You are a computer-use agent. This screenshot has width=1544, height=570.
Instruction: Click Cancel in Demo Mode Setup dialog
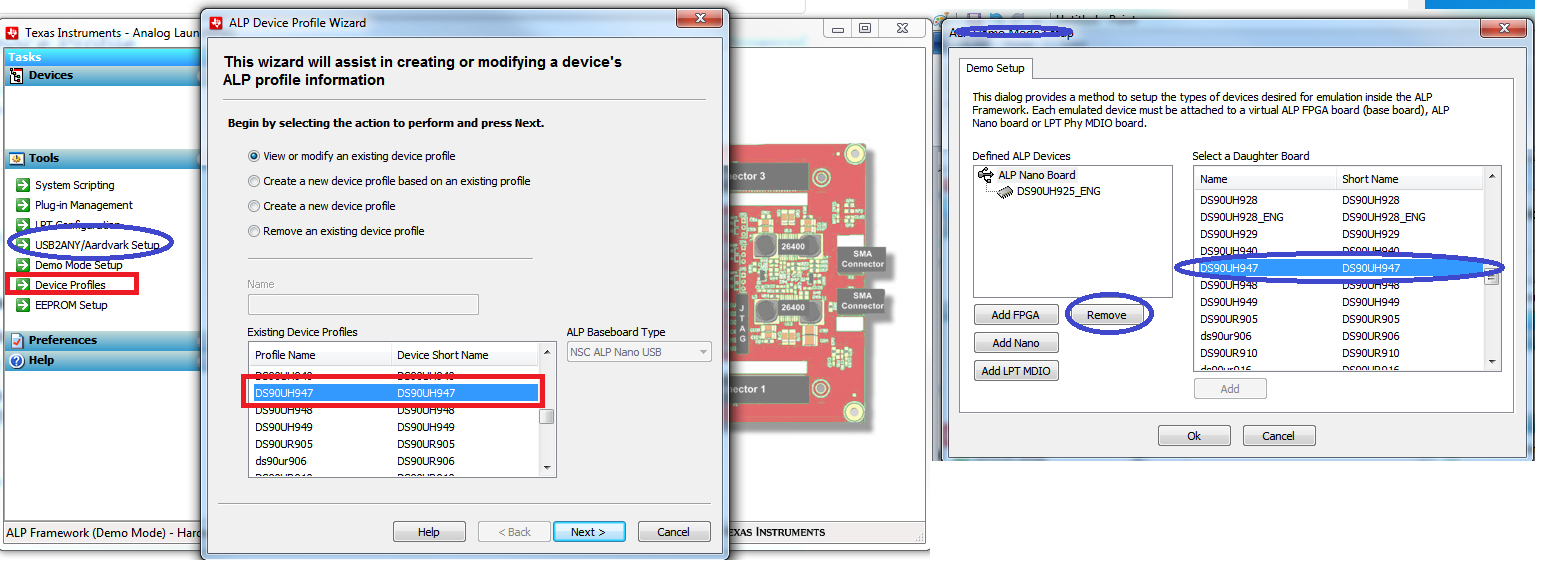coord(1279,436)
